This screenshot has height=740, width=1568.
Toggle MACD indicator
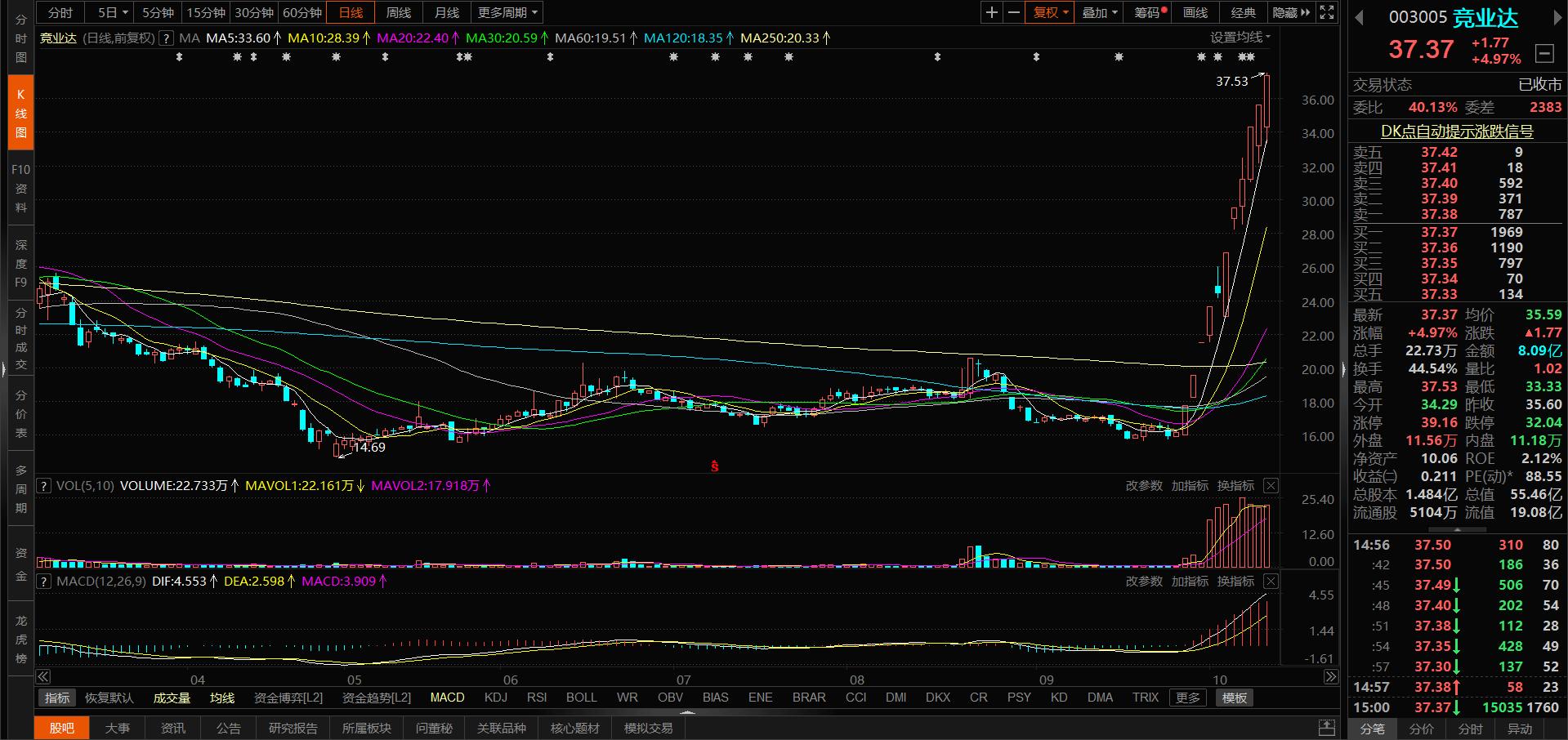point(447,698)
